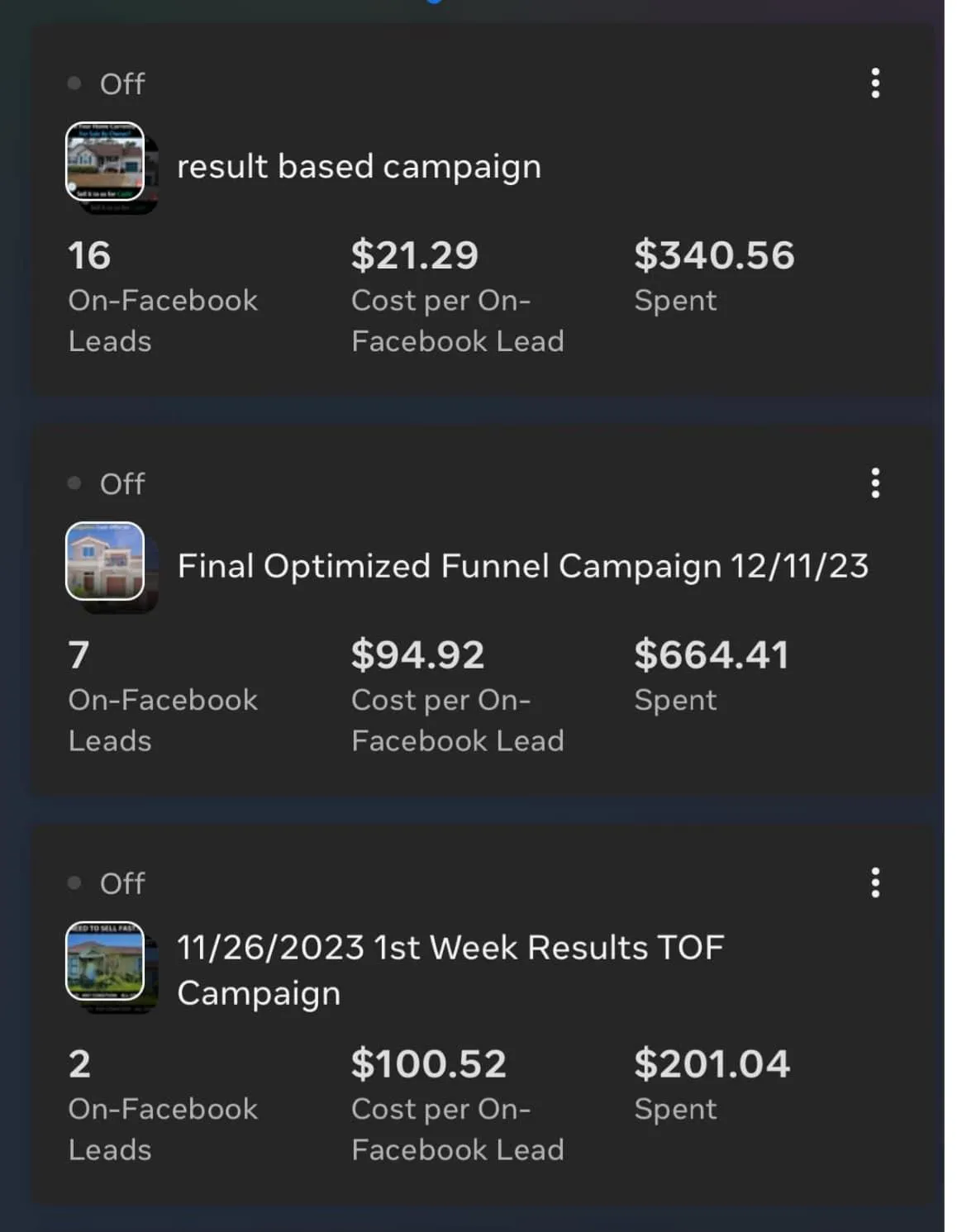Viewport: 957px width, 1232px height.
Task: Select the $94.92 cost per lead metric
Action: coord(458,697)
